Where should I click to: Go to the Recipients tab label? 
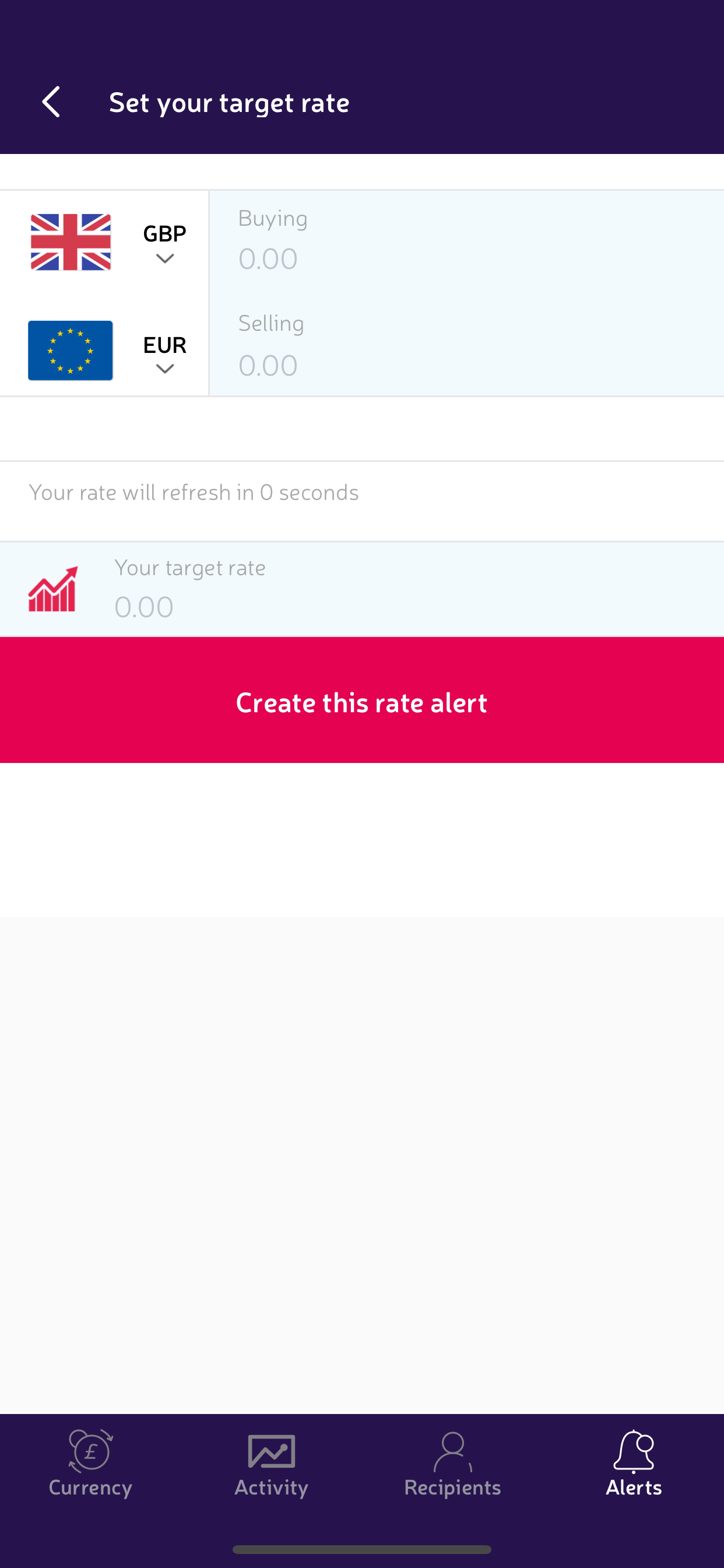(x=453, y=1487)
